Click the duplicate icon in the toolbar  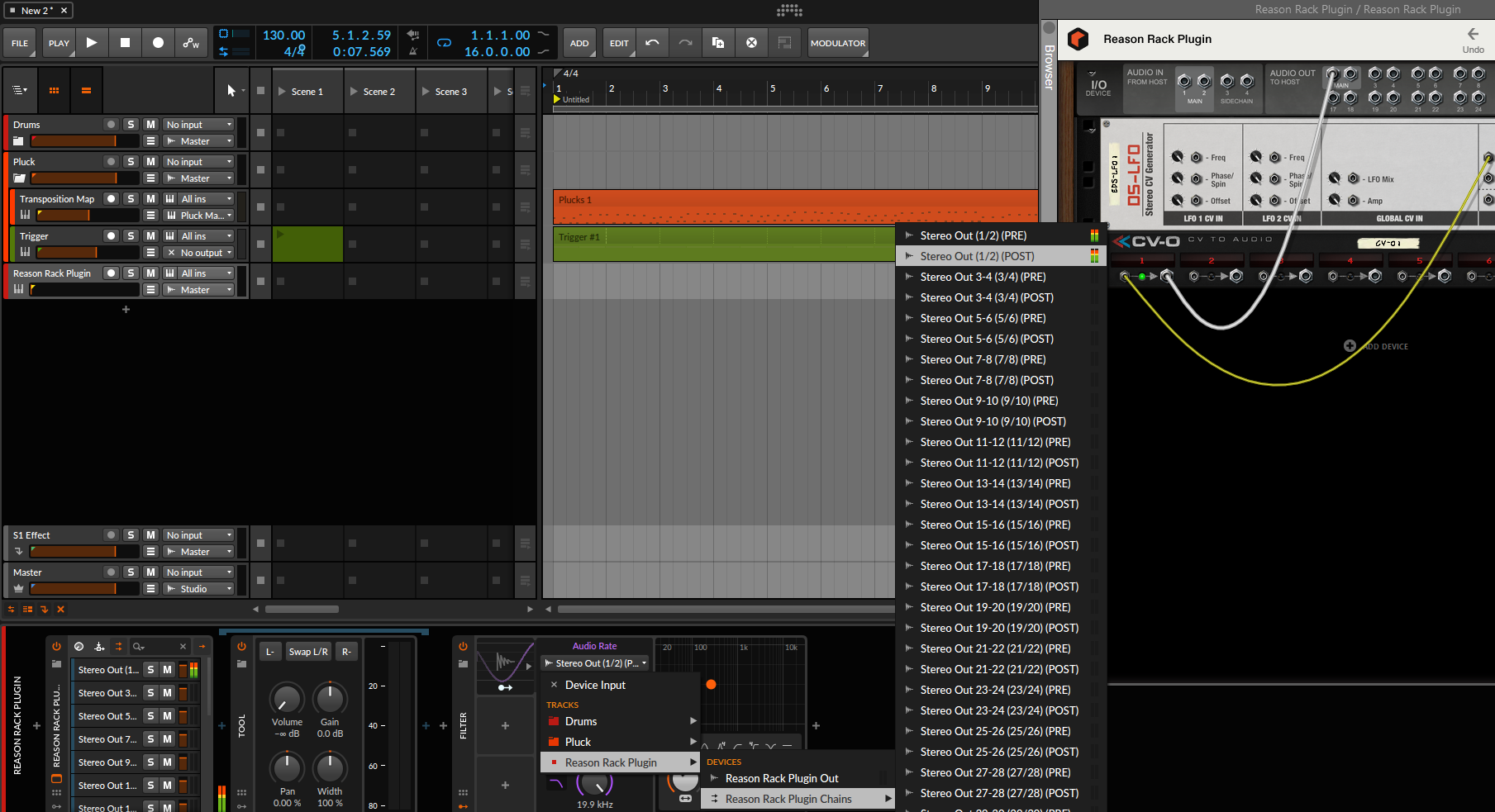(x=718, y=43)
